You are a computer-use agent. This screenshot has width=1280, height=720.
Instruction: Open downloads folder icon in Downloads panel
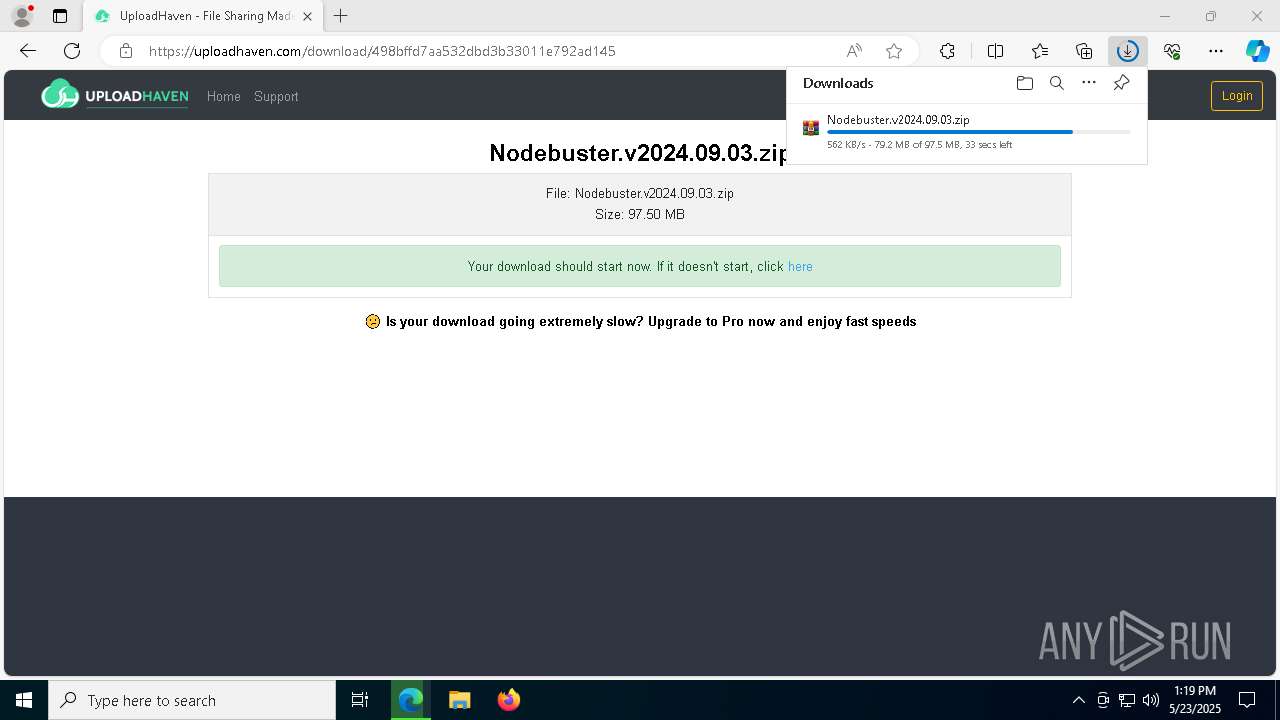click(1024, 83)
